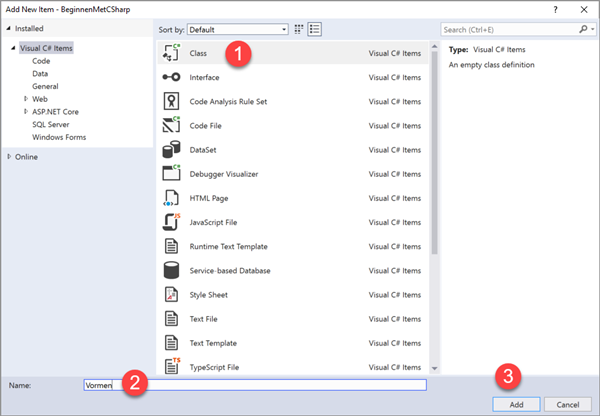Select the General category
The image size is (600, 416).
click(45, 86)
